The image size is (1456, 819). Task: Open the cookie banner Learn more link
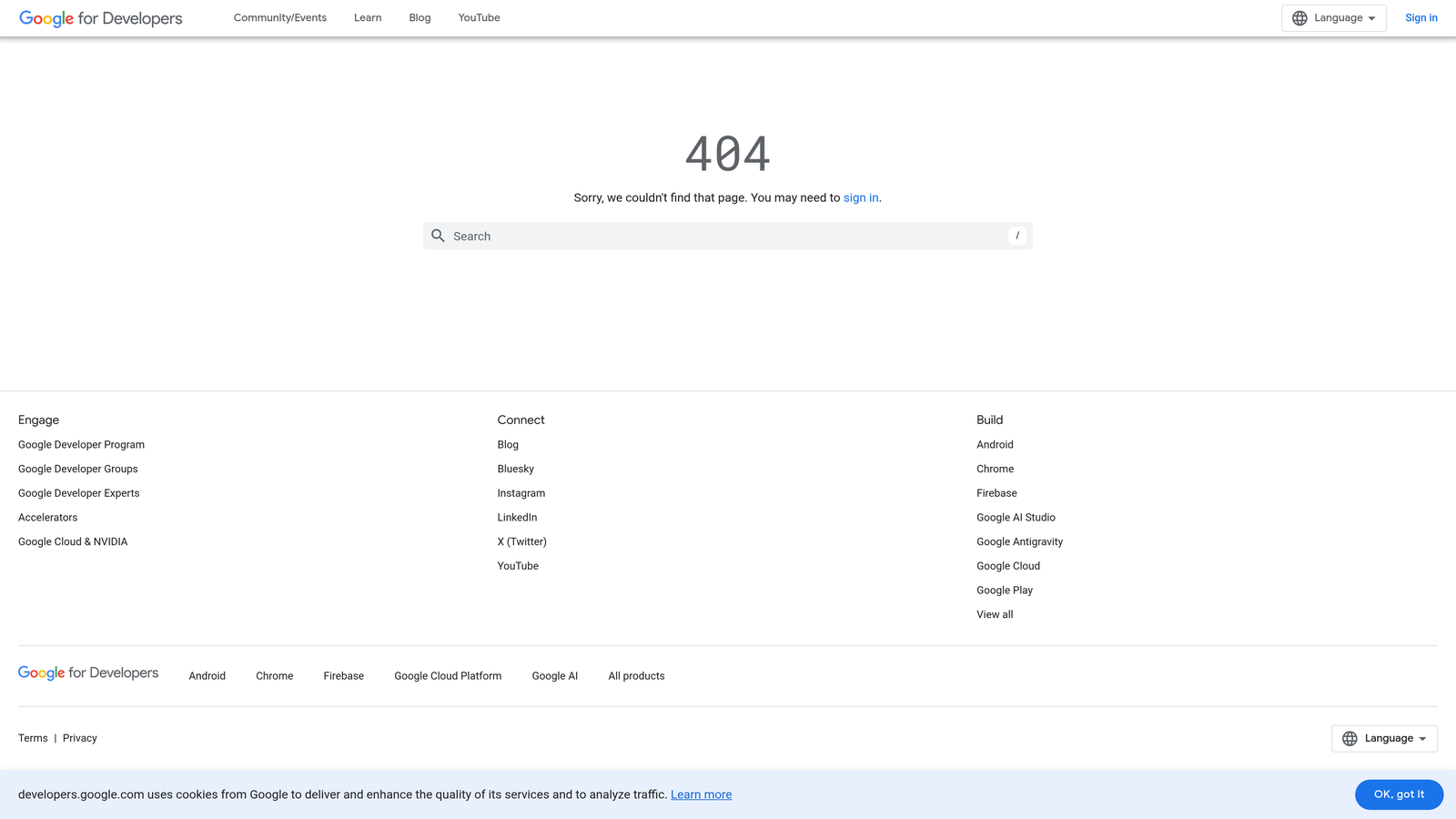pos(701,794)
